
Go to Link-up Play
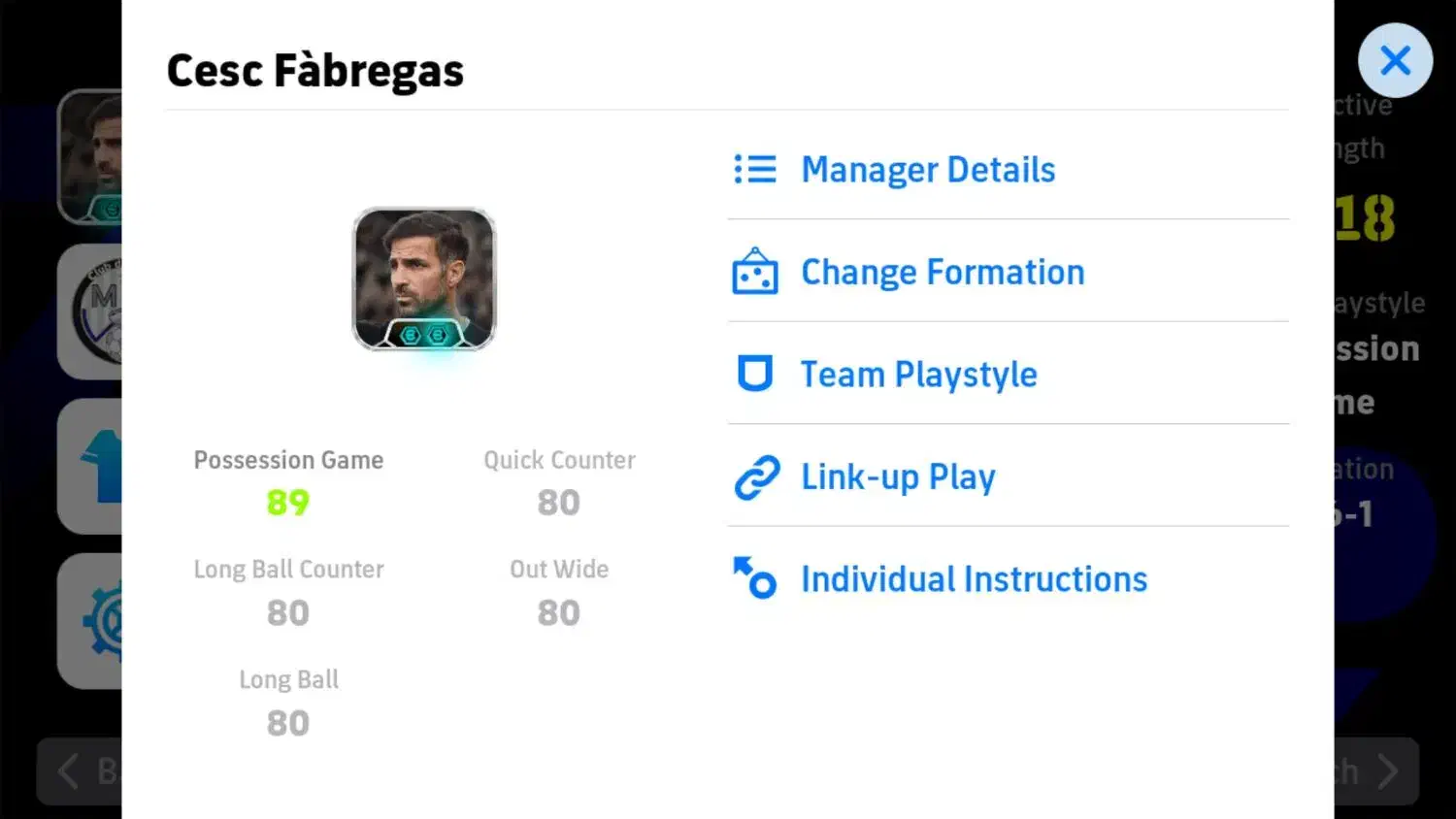[x=898, y=477]
